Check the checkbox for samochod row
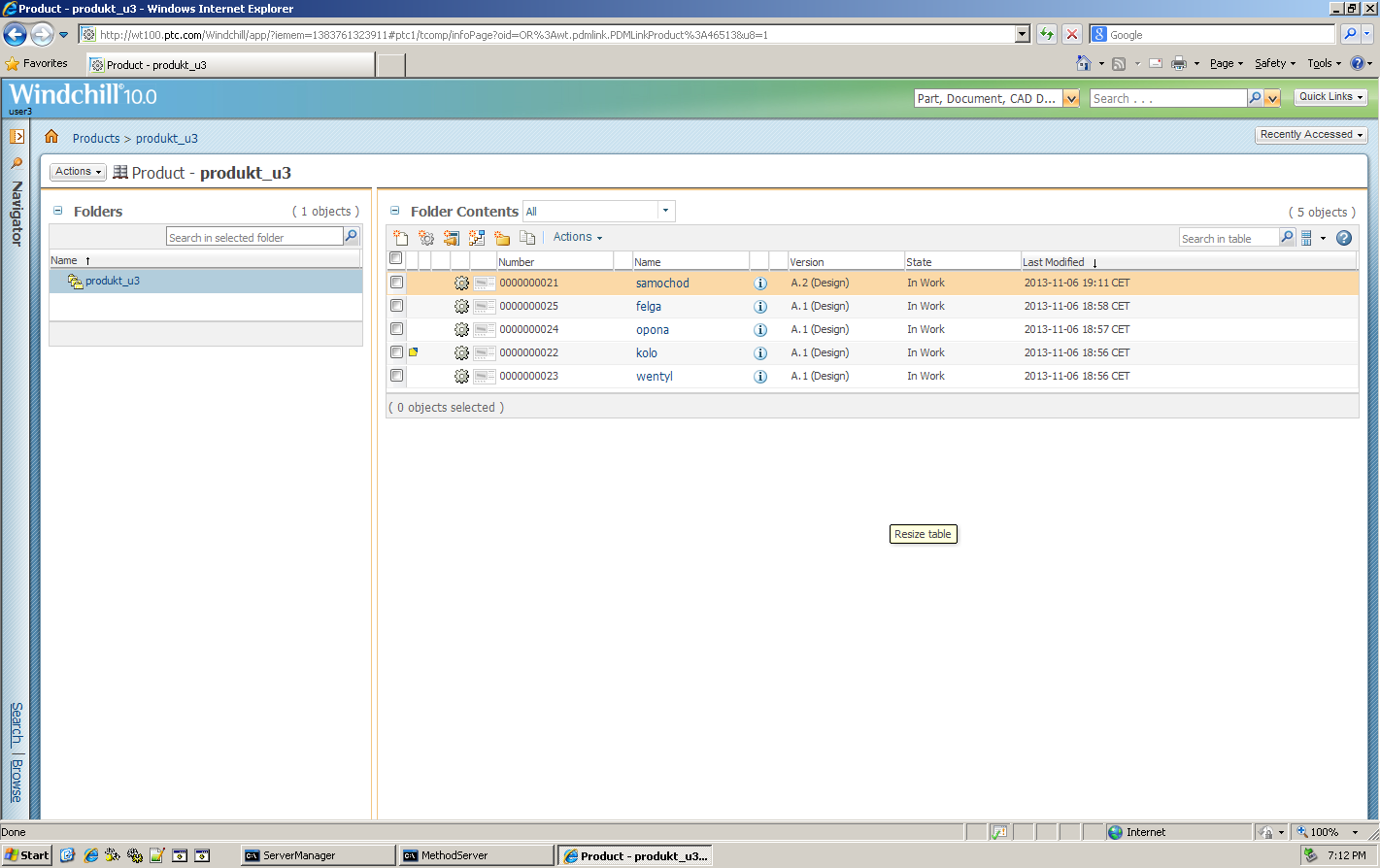Viewport: 1380px width, 868px height. pyautogui.click(x=396, y=283)
